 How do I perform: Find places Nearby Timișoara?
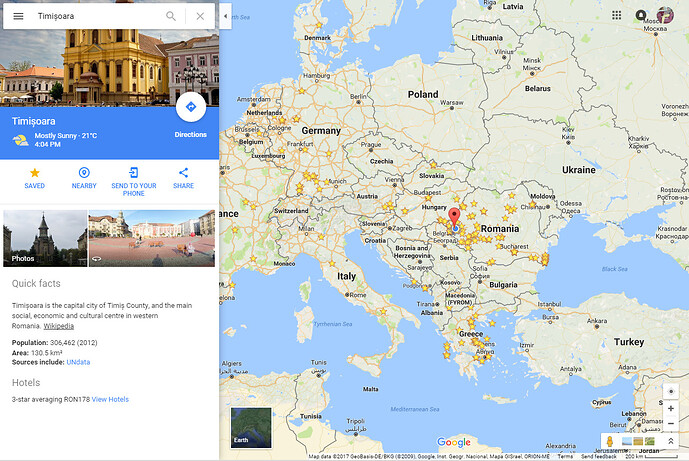coord(84,178)
